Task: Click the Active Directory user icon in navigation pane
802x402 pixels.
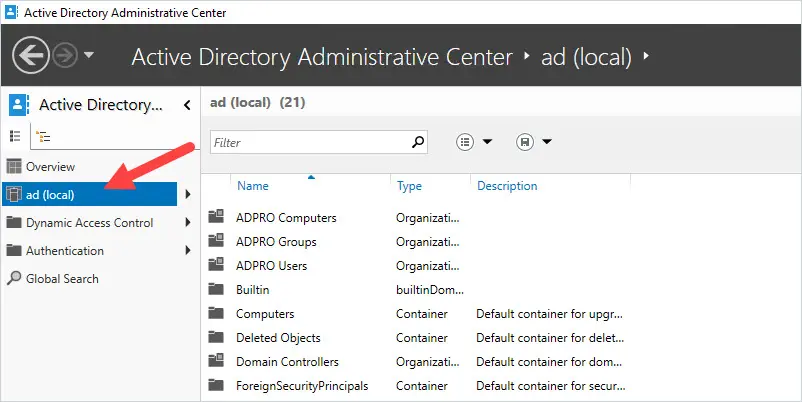Action: click(18, 105)
